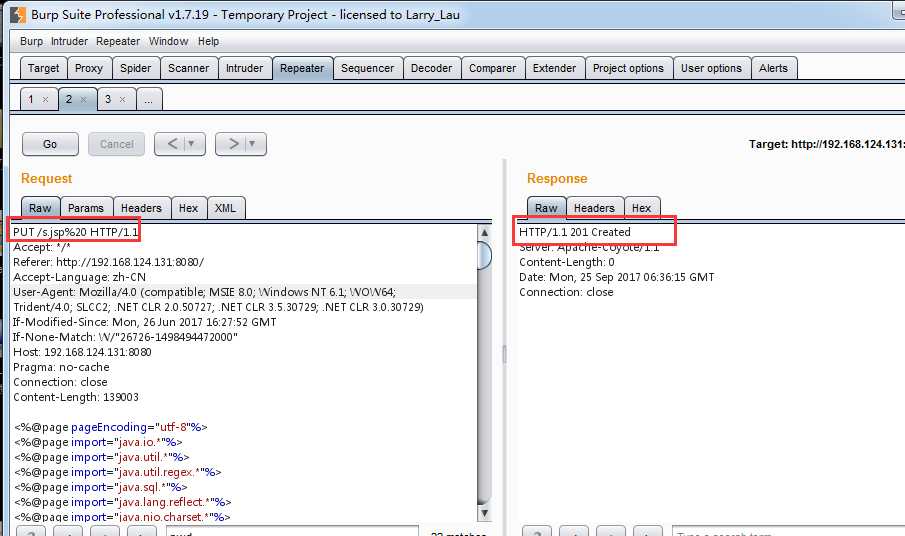Select Repeater request tab 1

(x=31, y=99)
